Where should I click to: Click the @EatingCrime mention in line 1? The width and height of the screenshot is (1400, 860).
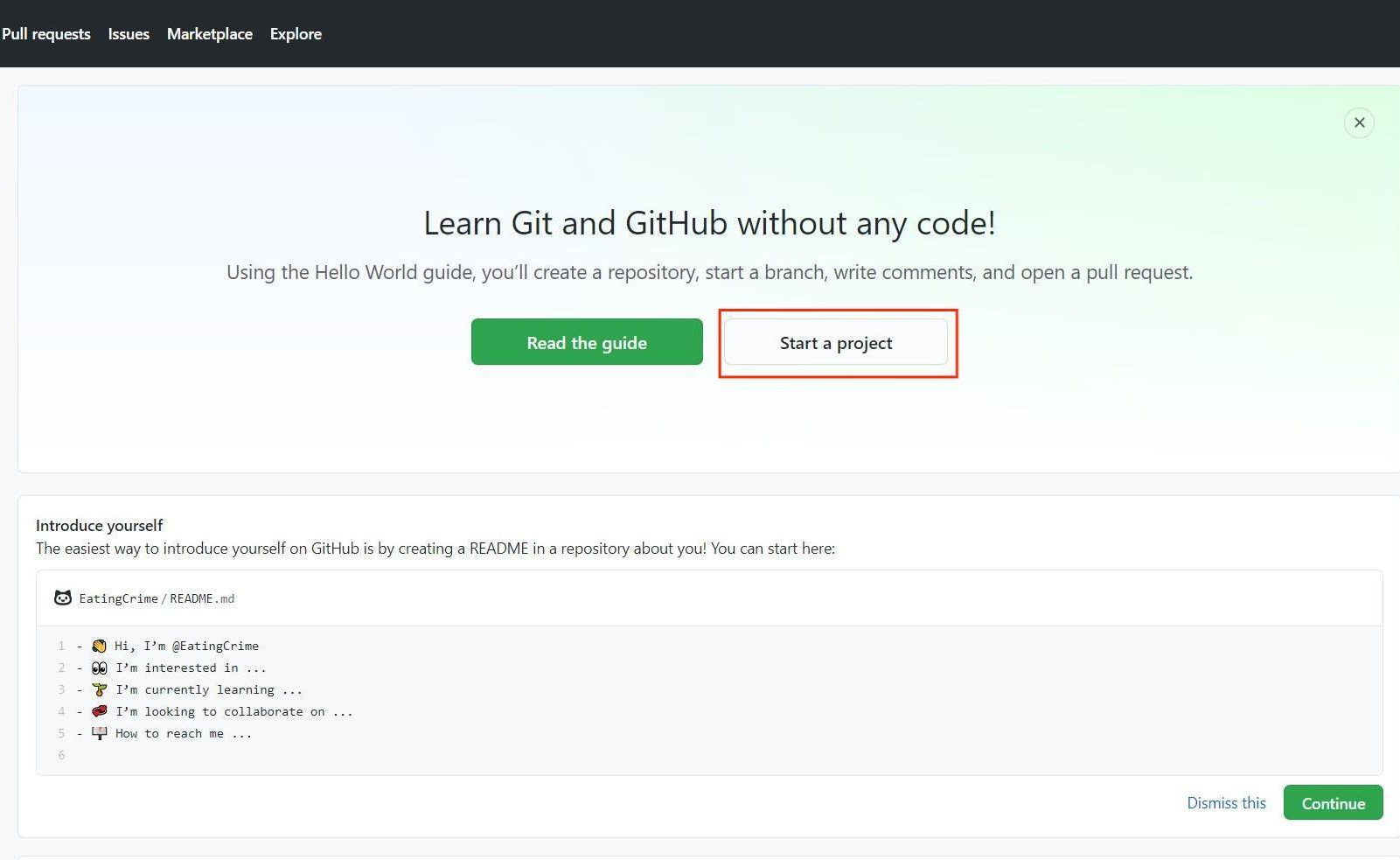point(215,646)
